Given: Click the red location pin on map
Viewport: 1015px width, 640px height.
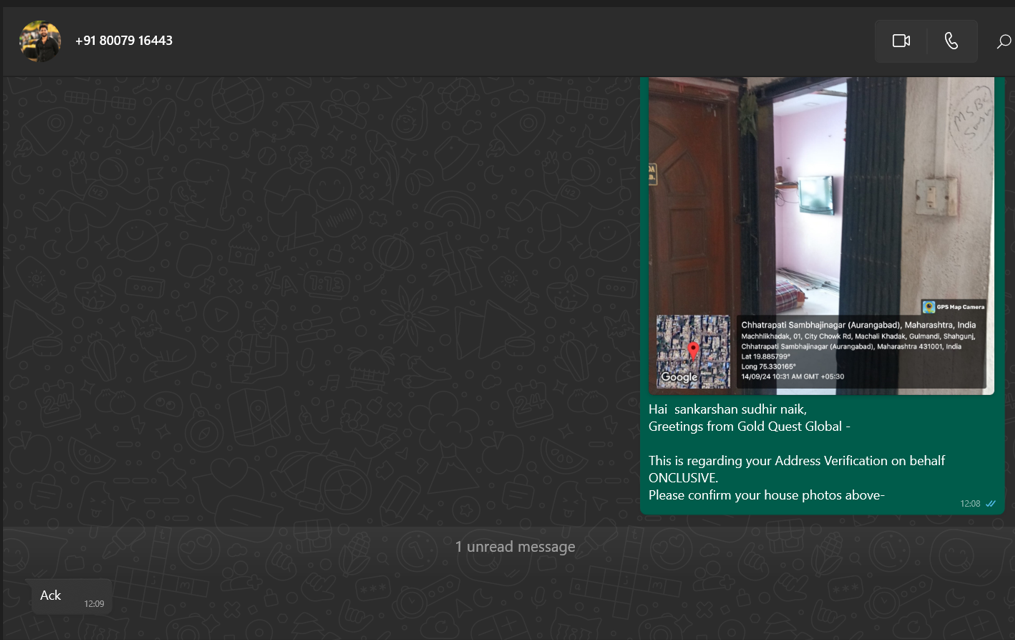Looking at the screenshot, I should click(x=693, y=350).
